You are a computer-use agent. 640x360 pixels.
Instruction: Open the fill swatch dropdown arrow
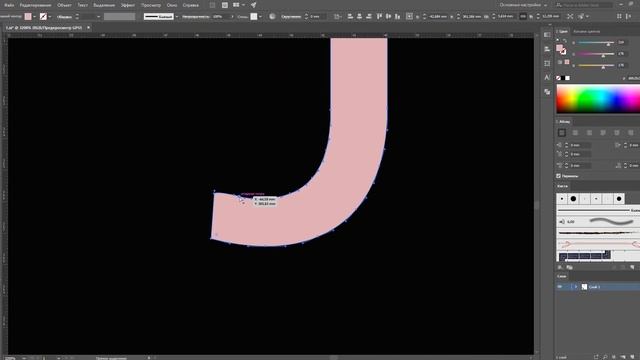coord(34,17)
